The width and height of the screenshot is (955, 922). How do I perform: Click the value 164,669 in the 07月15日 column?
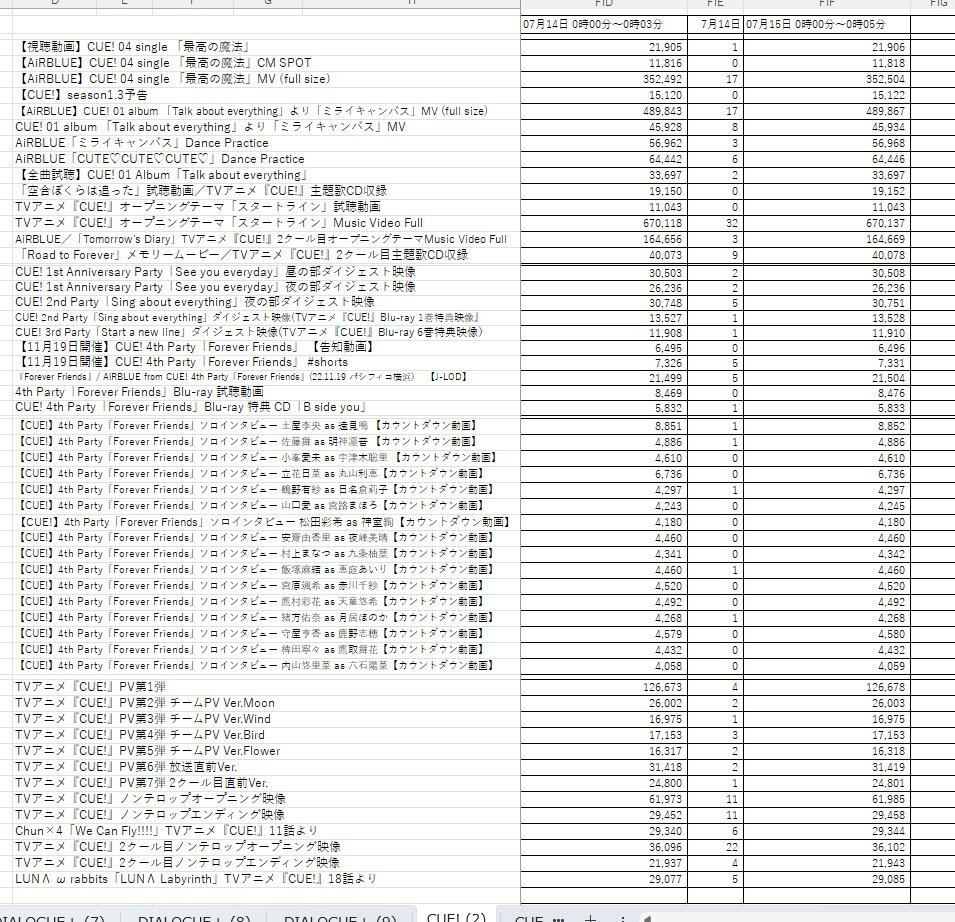pos(826,239)
